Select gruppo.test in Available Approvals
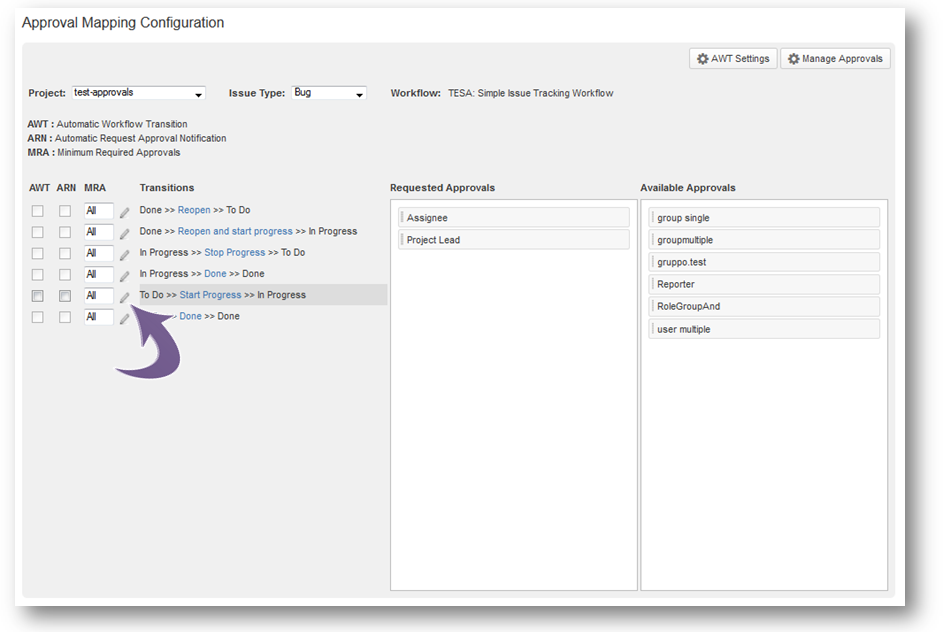This screenshot has height=639, width=946. point(764,262)
